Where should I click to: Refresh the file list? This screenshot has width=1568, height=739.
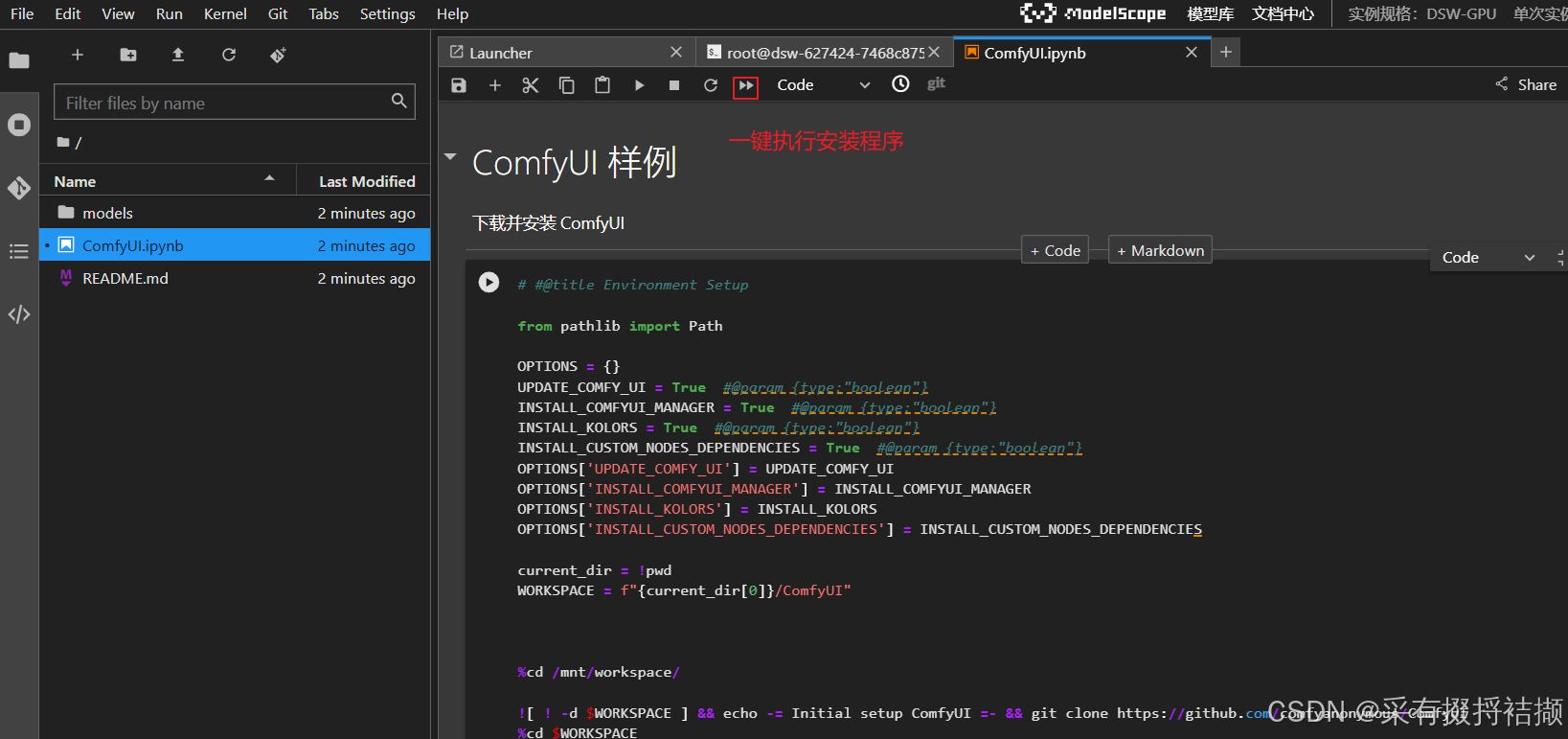229,55
